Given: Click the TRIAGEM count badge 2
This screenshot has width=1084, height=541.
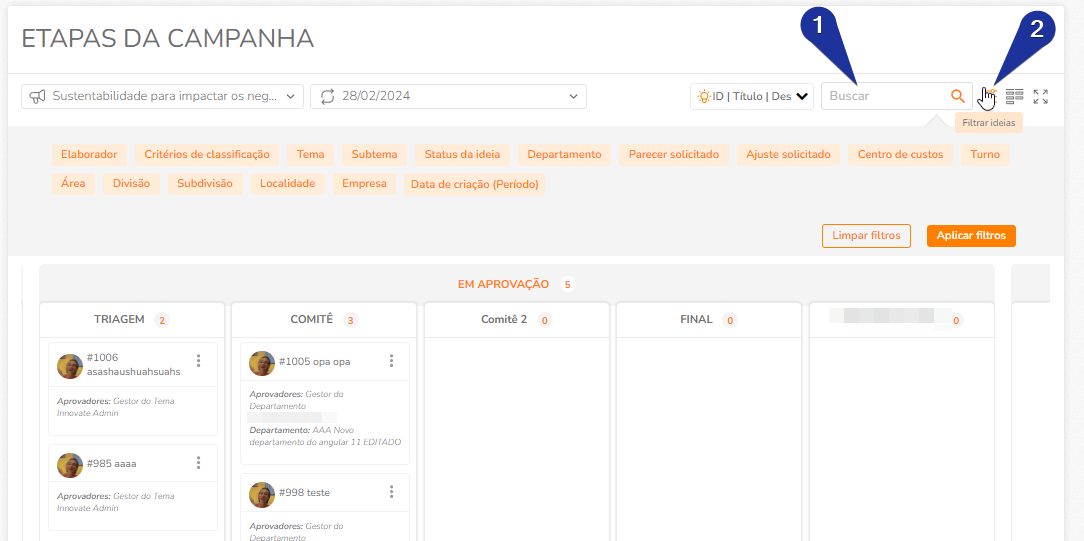Looking at the screenshot, I should (x=162, y=320).
